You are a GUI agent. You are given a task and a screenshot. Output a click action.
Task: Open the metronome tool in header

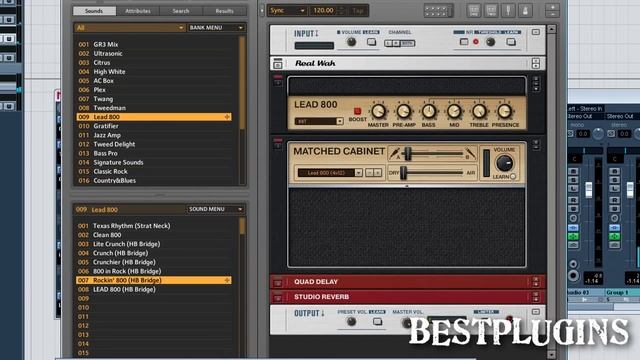(525, 10)
